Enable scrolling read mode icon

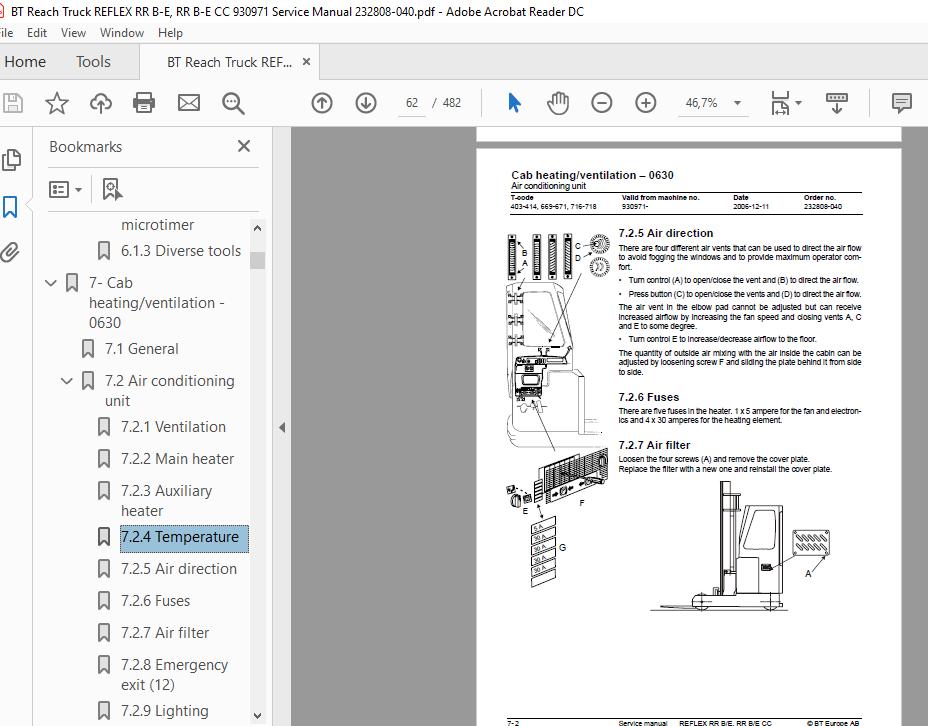tap(836, 103)
